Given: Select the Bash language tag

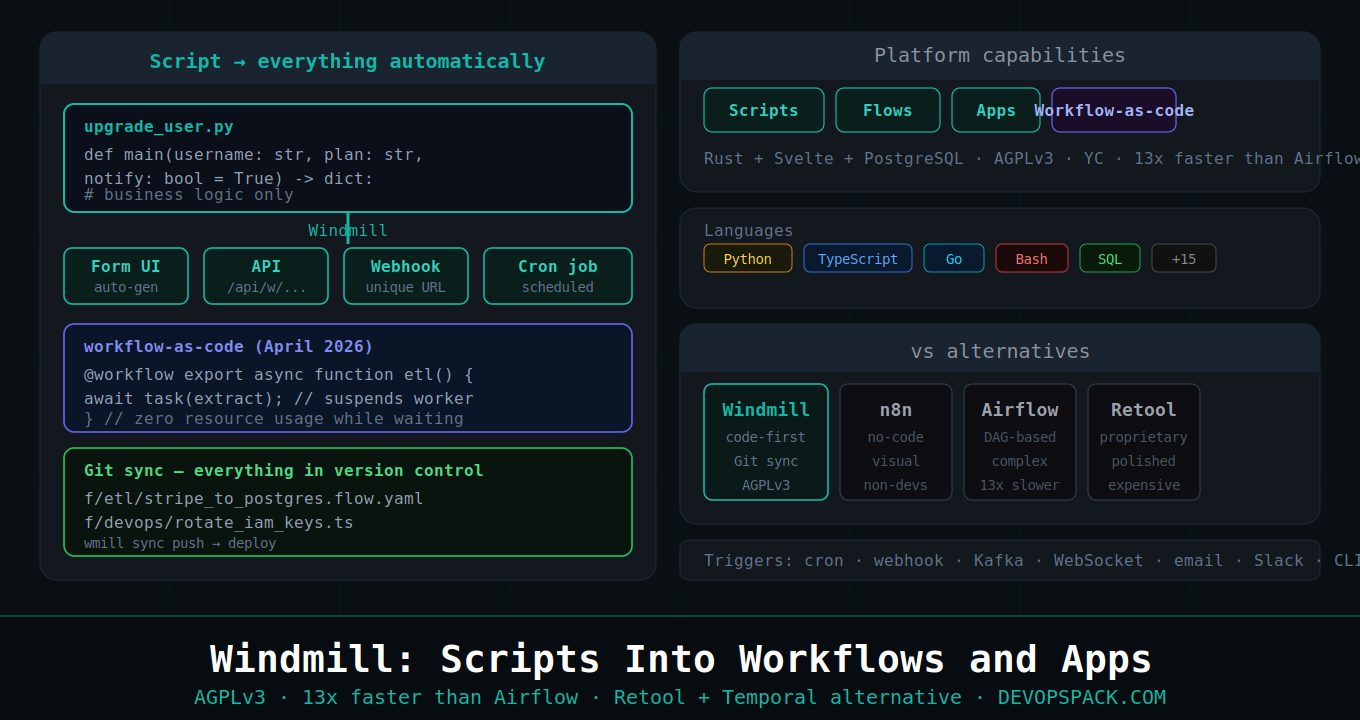Looking at the screenshot, I should click(1032, 258).
